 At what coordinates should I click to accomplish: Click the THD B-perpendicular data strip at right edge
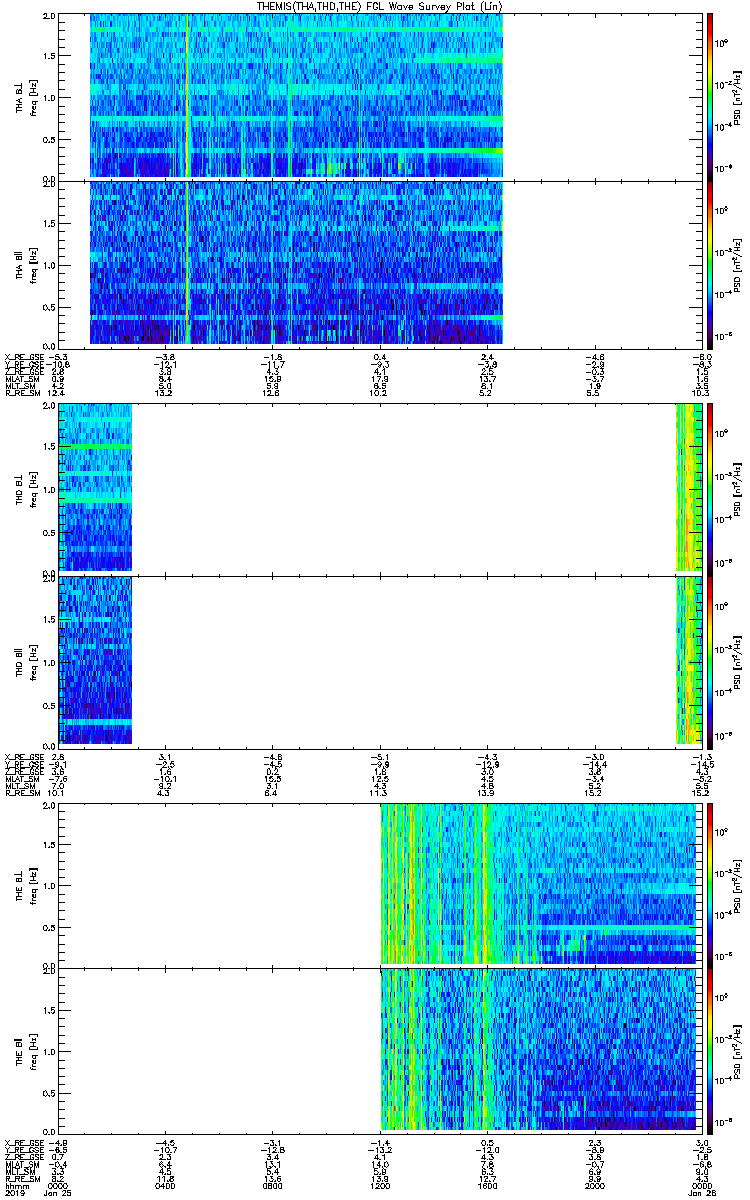coord(688,488)
